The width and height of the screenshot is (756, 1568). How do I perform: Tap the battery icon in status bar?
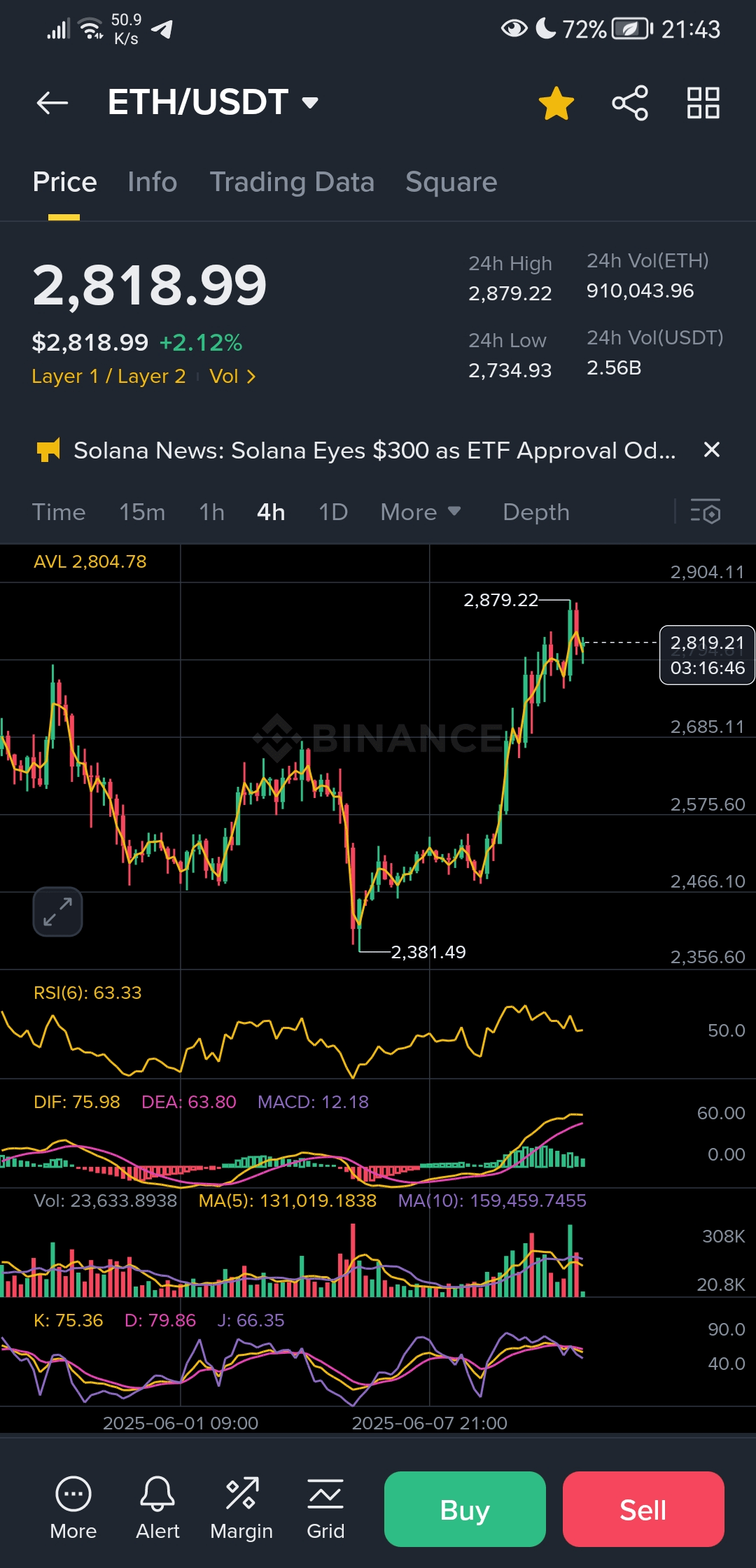(x=633, y=29)
